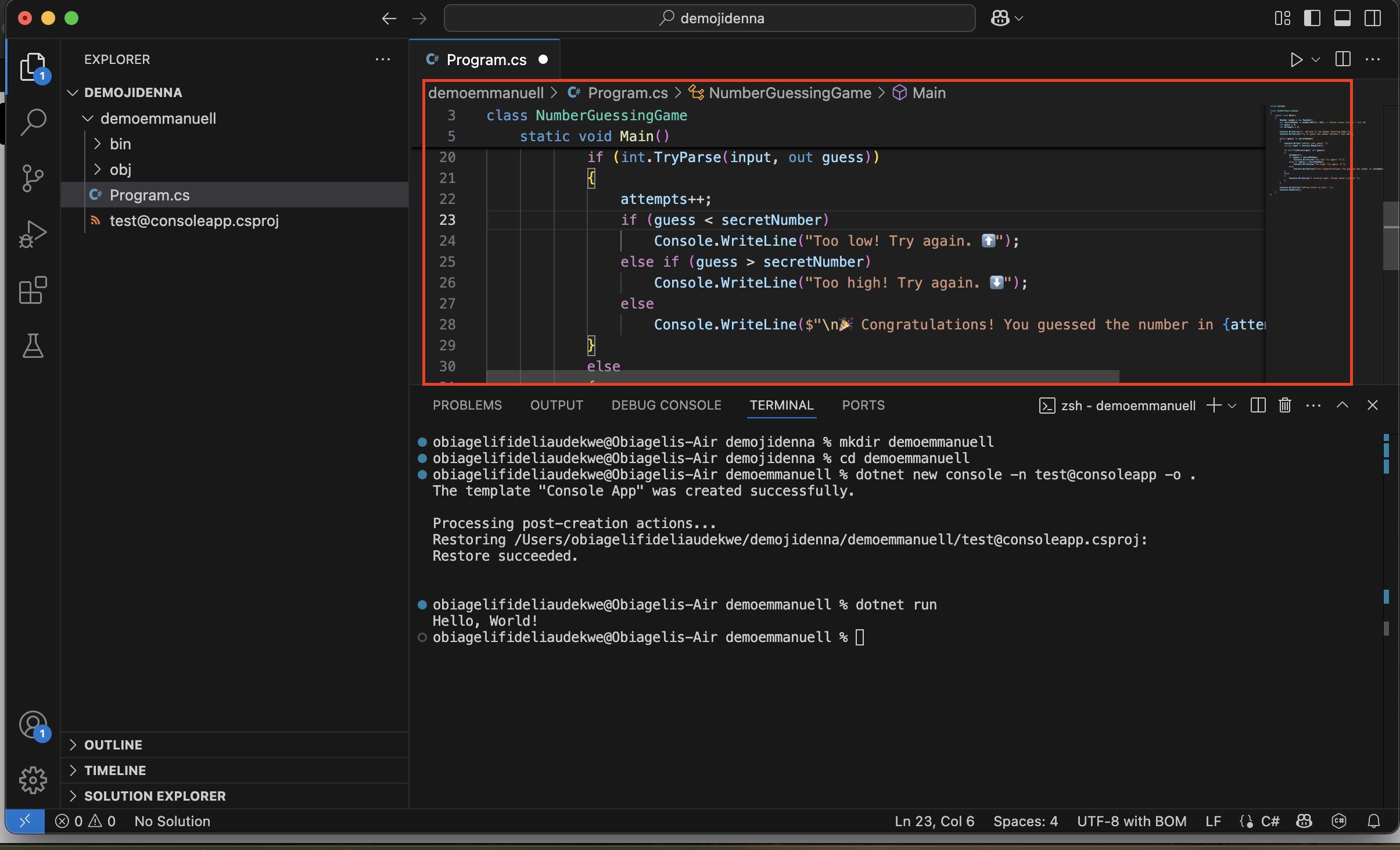
Task: Switch to the DEBUG CONSOLE tab
Action: [x=666, y=406]
